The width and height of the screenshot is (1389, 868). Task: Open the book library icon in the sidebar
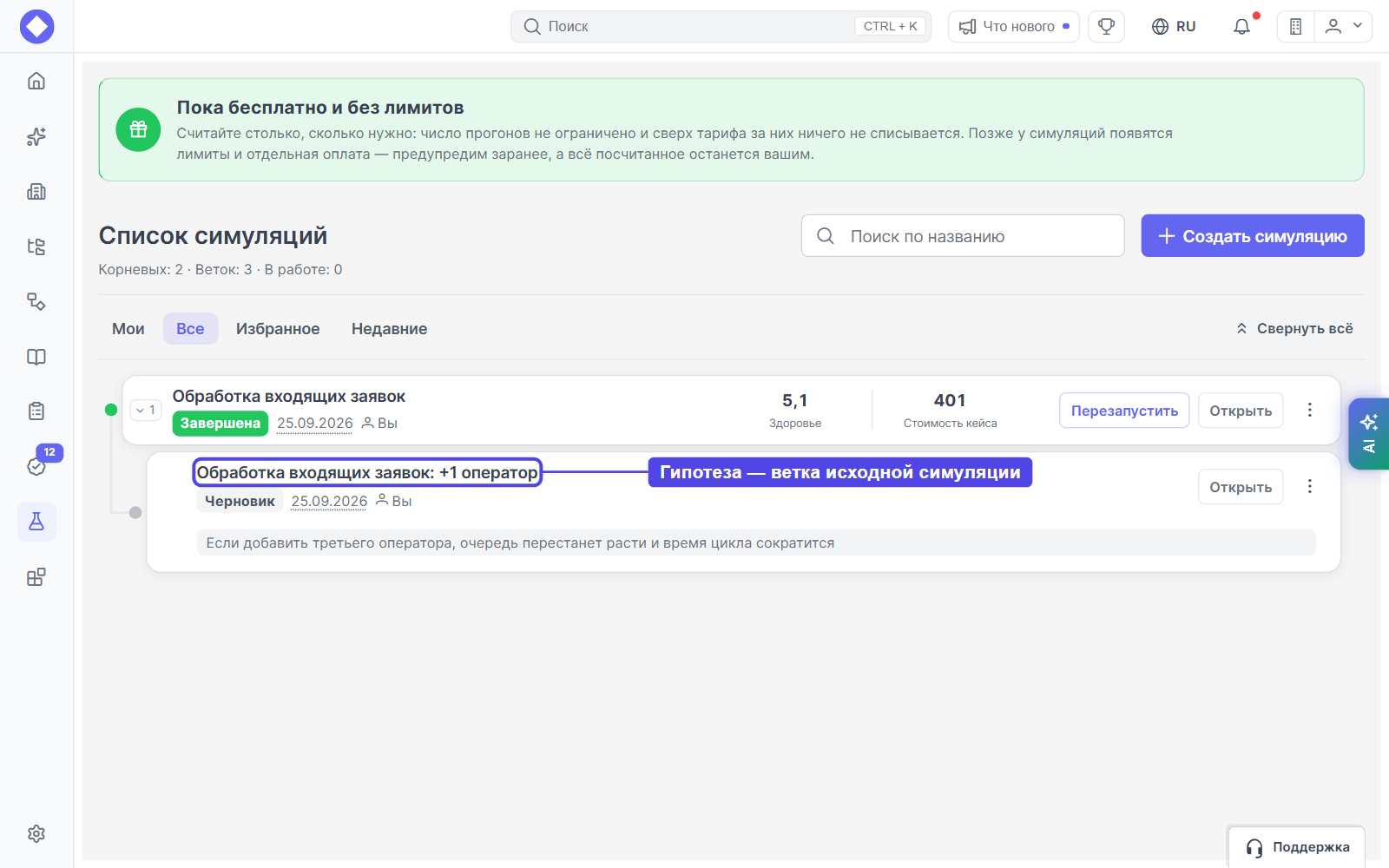click(36, 357)
